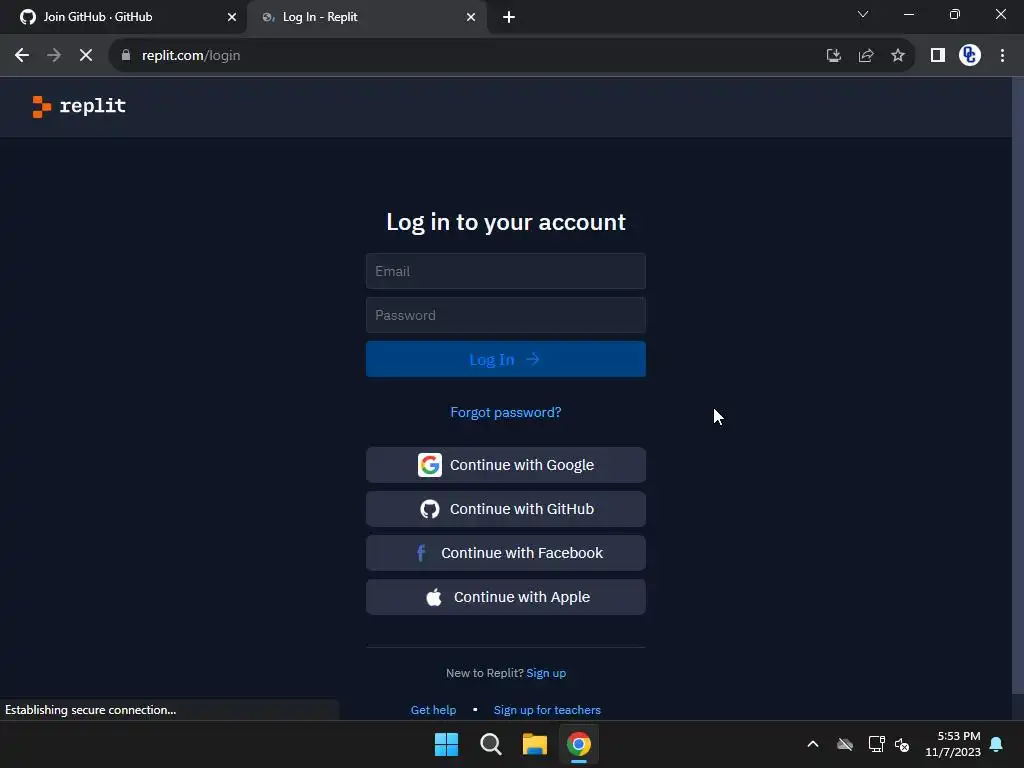
Task: Show hidden system tray icons
Action: 813,744
